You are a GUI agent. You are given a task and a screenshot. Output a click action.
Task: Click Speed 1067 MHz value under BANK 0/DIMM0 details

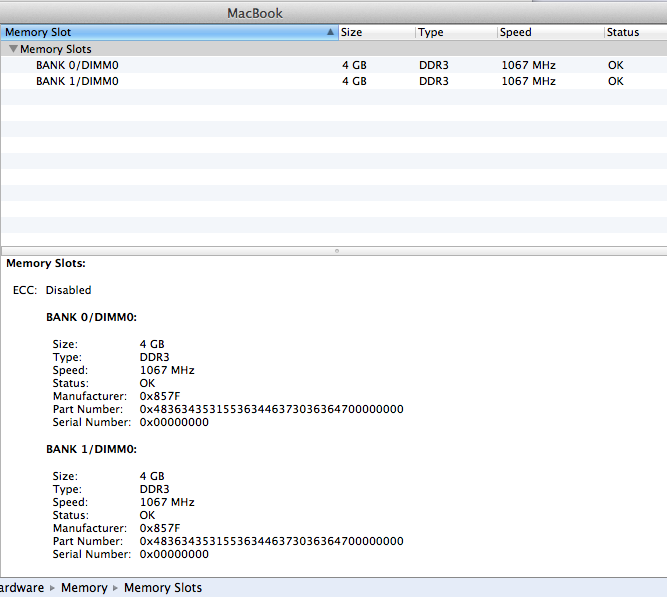tap(167, 370)
